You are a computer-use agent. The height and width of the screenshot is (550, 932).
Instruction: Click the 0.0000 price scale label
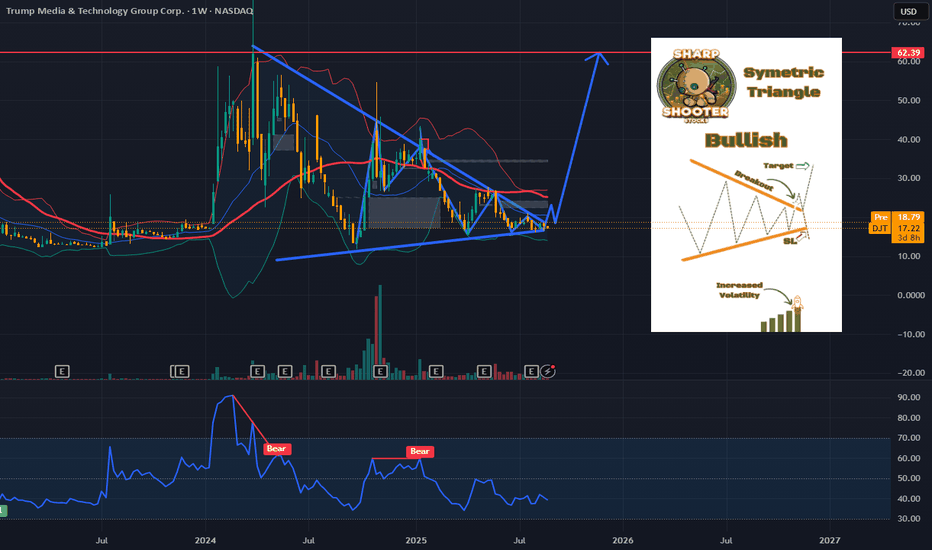(x=911, y=296)
